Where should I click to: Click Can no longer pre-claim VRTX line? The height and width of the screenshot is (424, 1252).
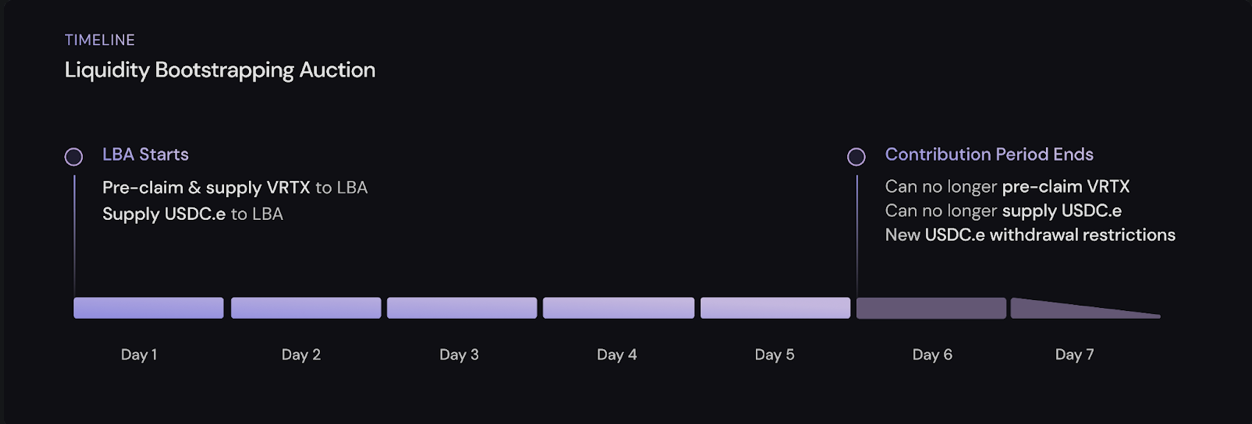click(1007, 187)
